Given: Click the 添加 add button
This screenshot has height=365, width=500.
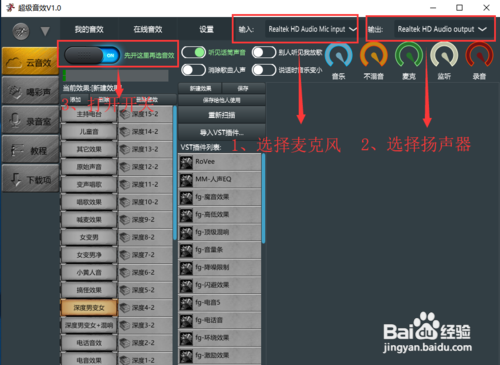Looking at the screenshot, I should click(x=75, y=99).
